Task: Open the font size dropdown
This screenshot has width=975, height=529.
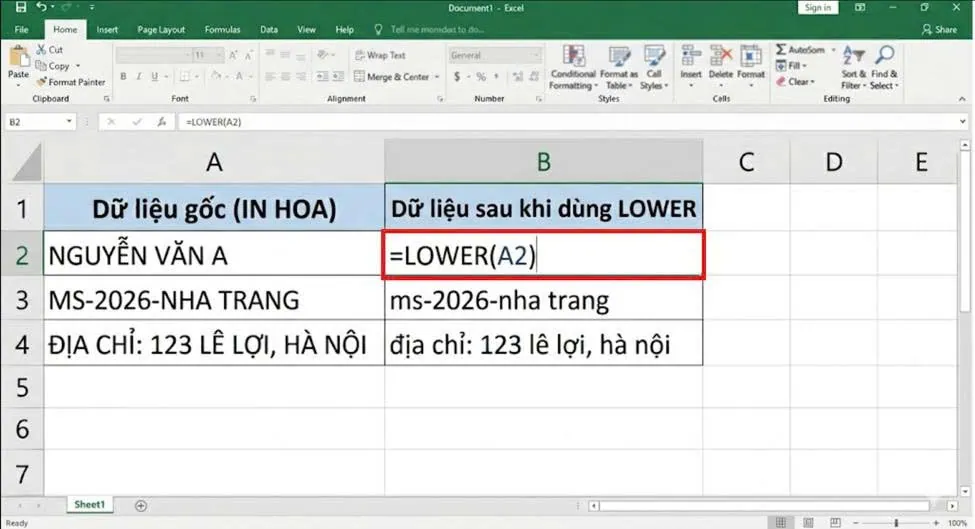Action: point(218,55)
